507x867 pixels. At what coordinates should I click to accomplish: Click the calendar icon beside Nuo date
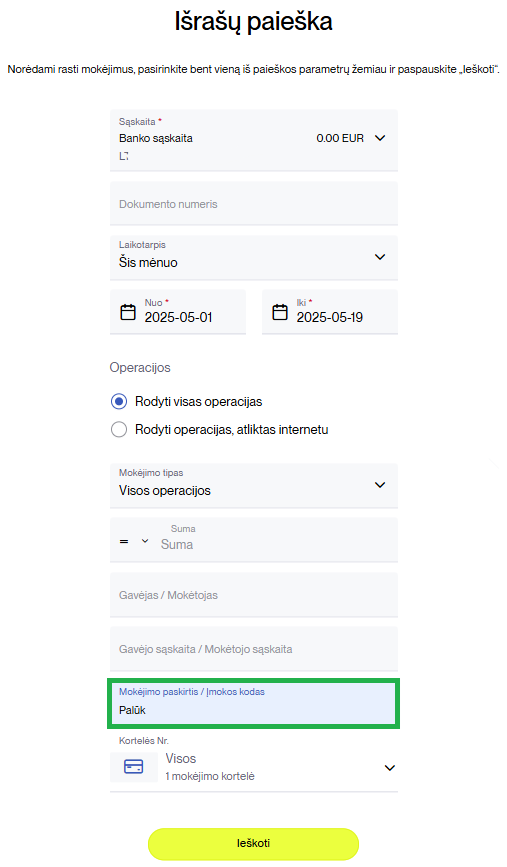(128, 312)
